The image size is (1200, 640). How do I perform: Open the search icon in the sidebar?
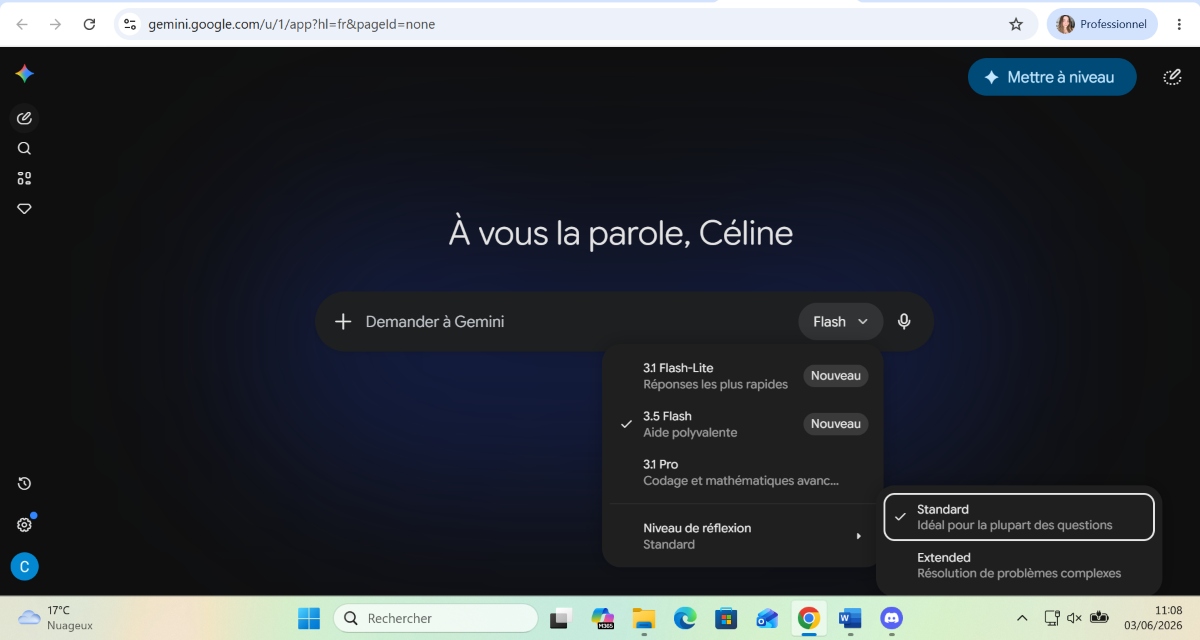25,148
